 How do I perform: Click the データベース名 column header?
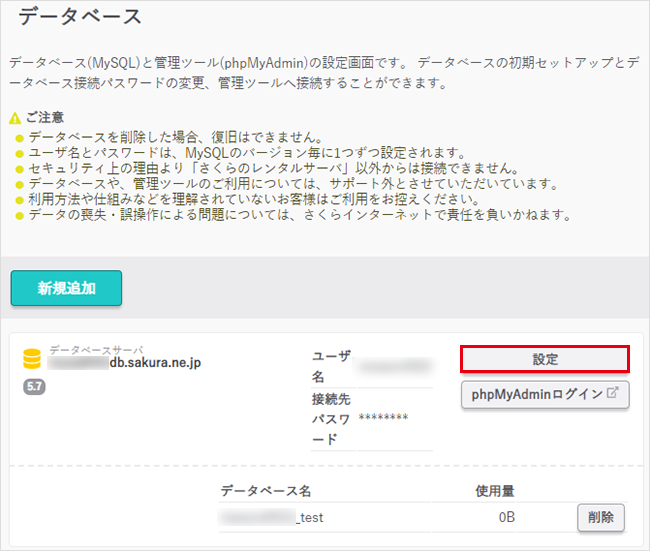point(266,491)
